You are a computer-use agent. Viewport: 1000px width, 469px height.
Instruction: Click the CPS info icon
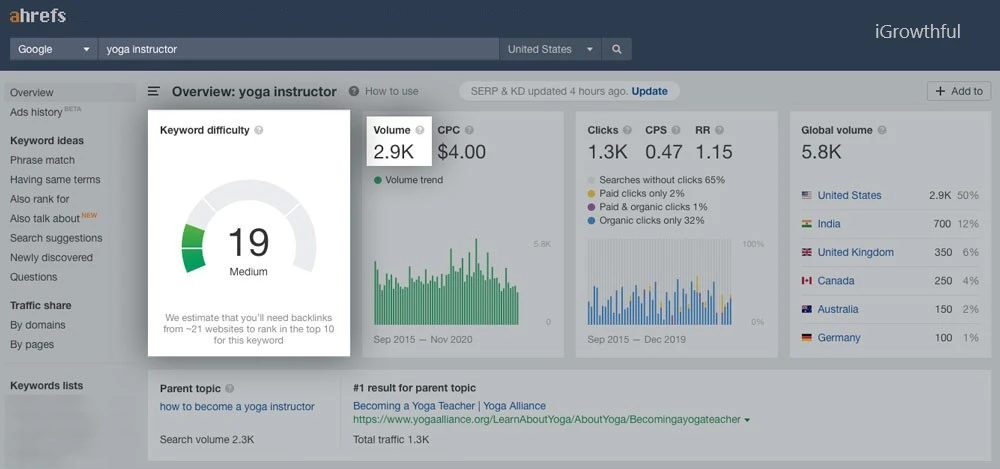[676, 130]
